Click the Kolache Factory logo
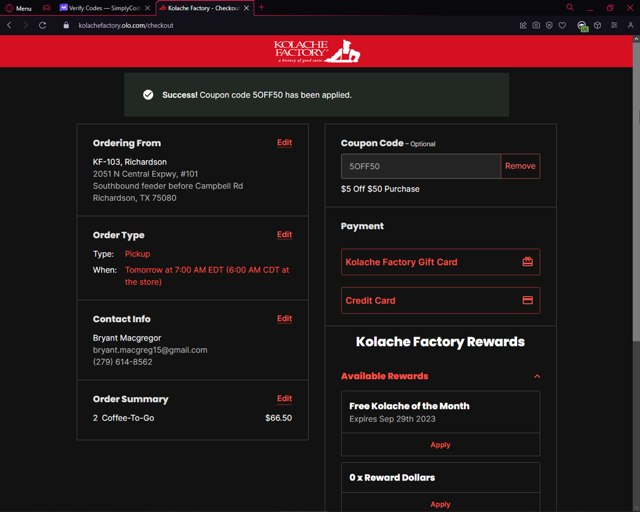Screen dimensions: 640x512 [x=317, y=51]
